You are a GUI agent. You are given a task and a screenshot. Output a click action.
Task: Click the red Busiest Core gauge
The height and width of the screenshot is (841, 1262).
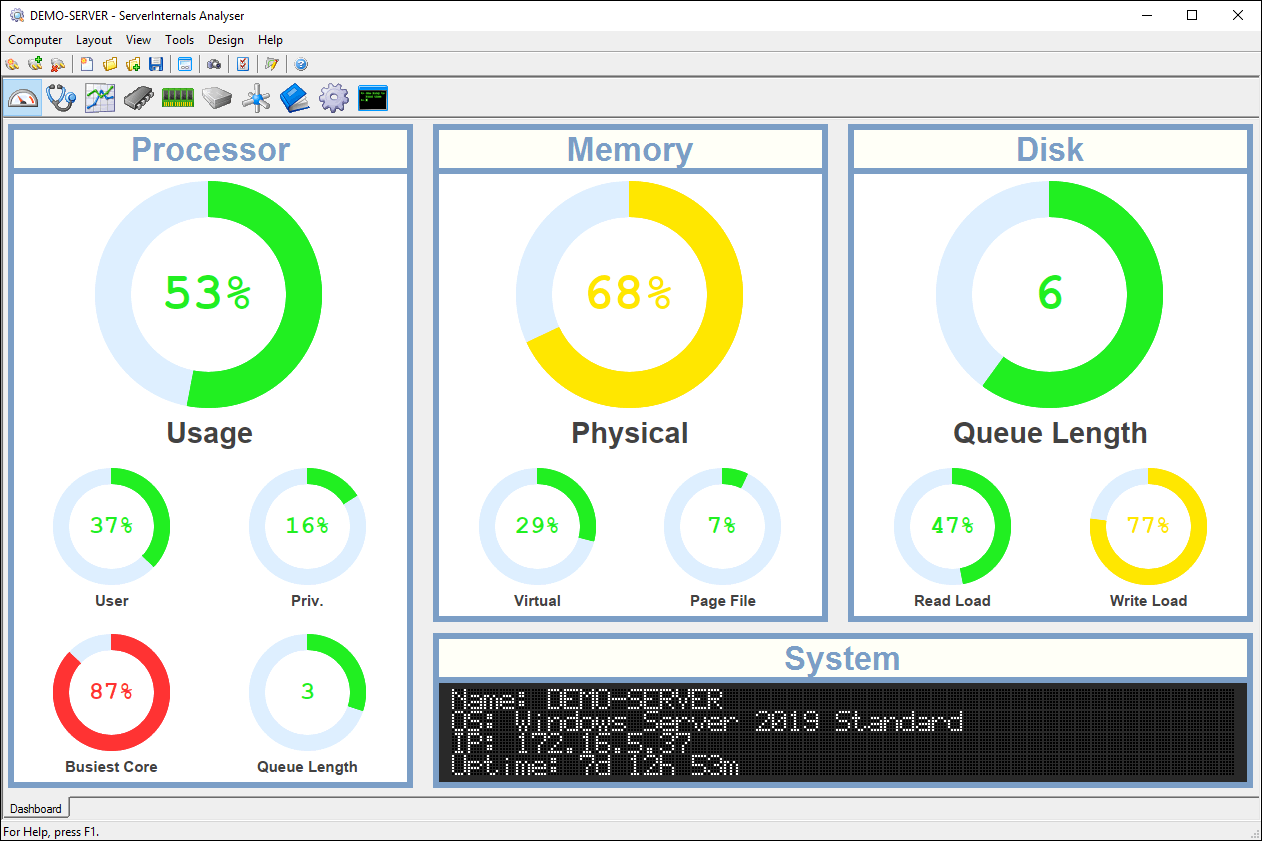(111, 692)
